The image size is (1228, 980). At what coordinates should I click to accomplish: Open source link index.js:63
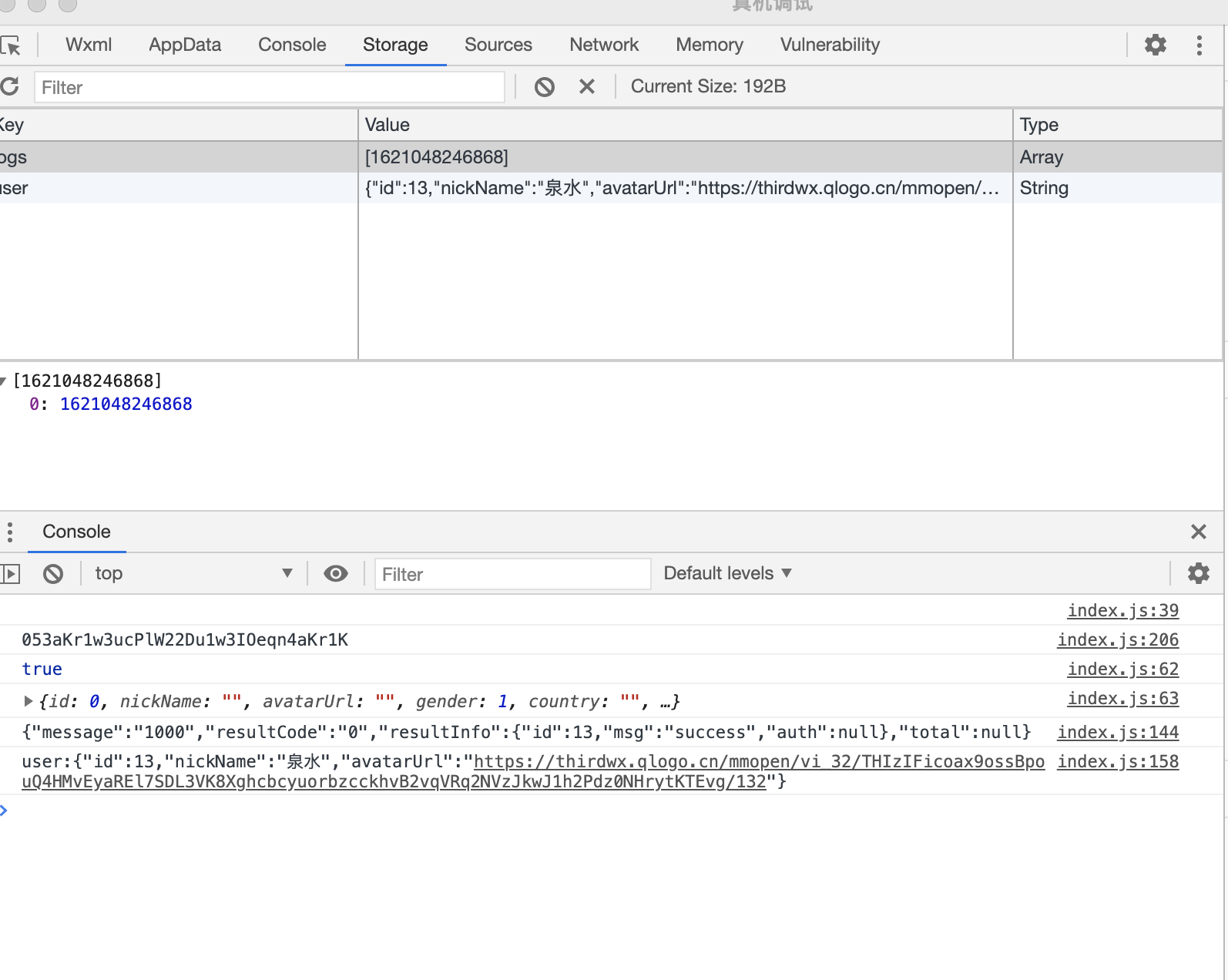pyautogui.click(x=1122, y=698)
